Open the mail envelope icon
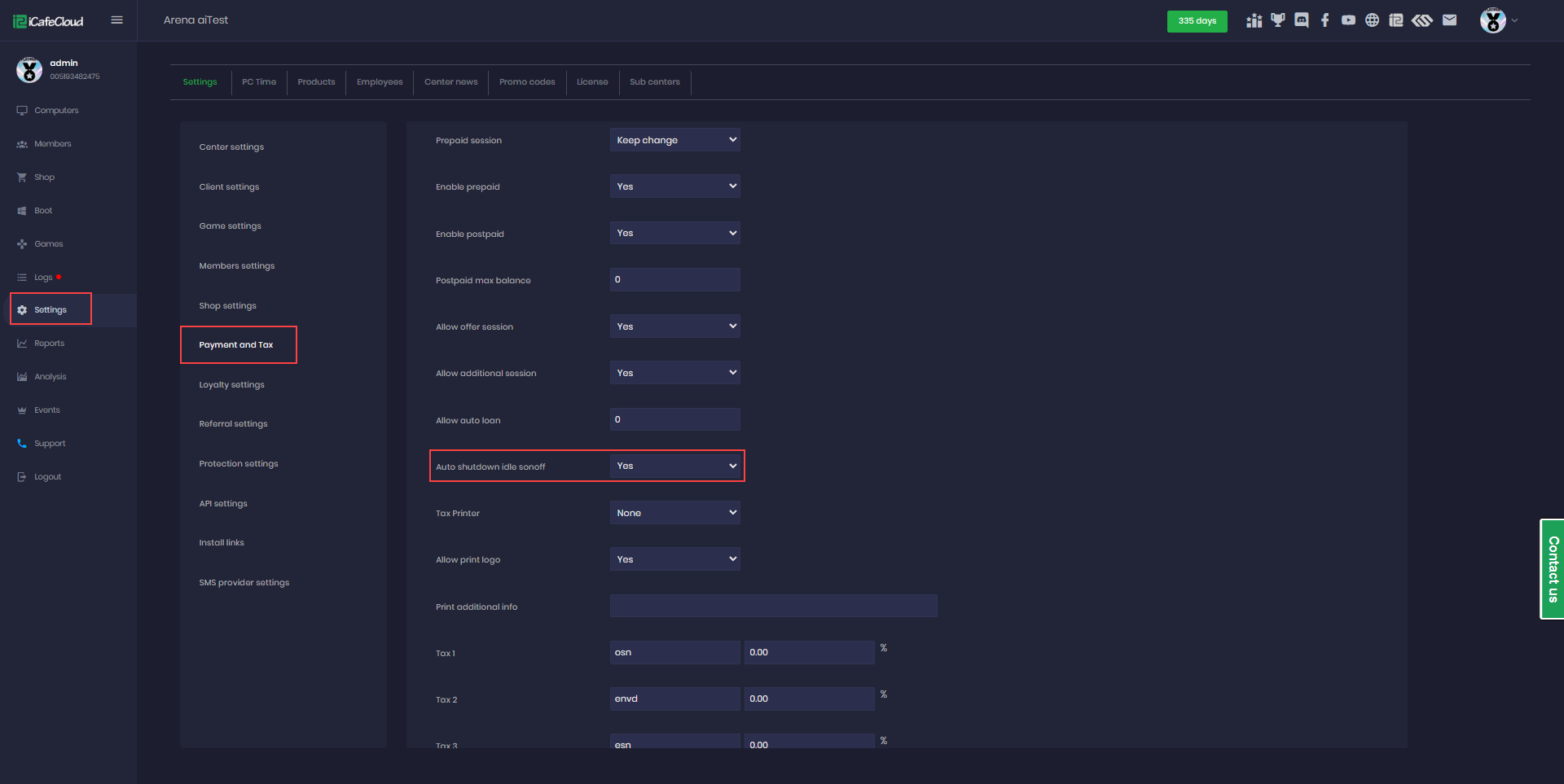The width and height of the screenshot is (1564, 784). click(x=1449, y=20)
